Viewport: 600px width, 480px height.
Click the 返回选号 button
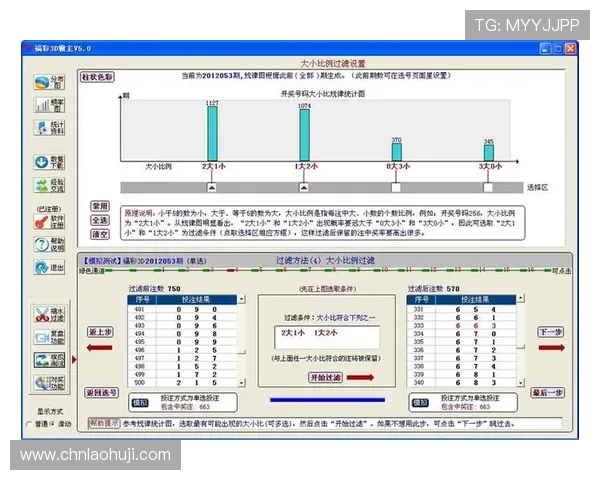coord(101,393)
